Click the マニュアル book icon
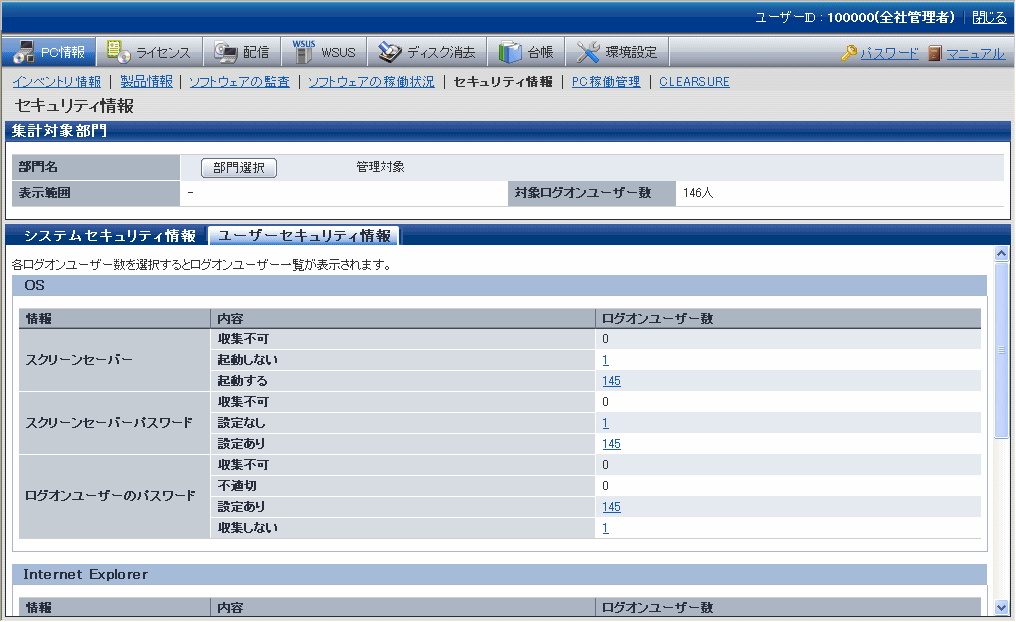 (934, 53)
